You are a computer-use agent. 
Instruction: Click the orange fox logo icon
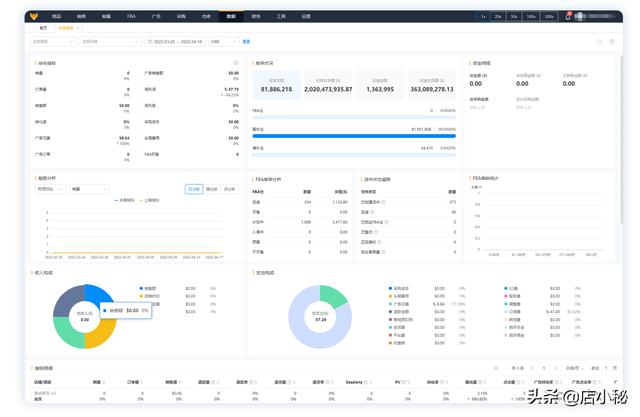coord(34,16)
